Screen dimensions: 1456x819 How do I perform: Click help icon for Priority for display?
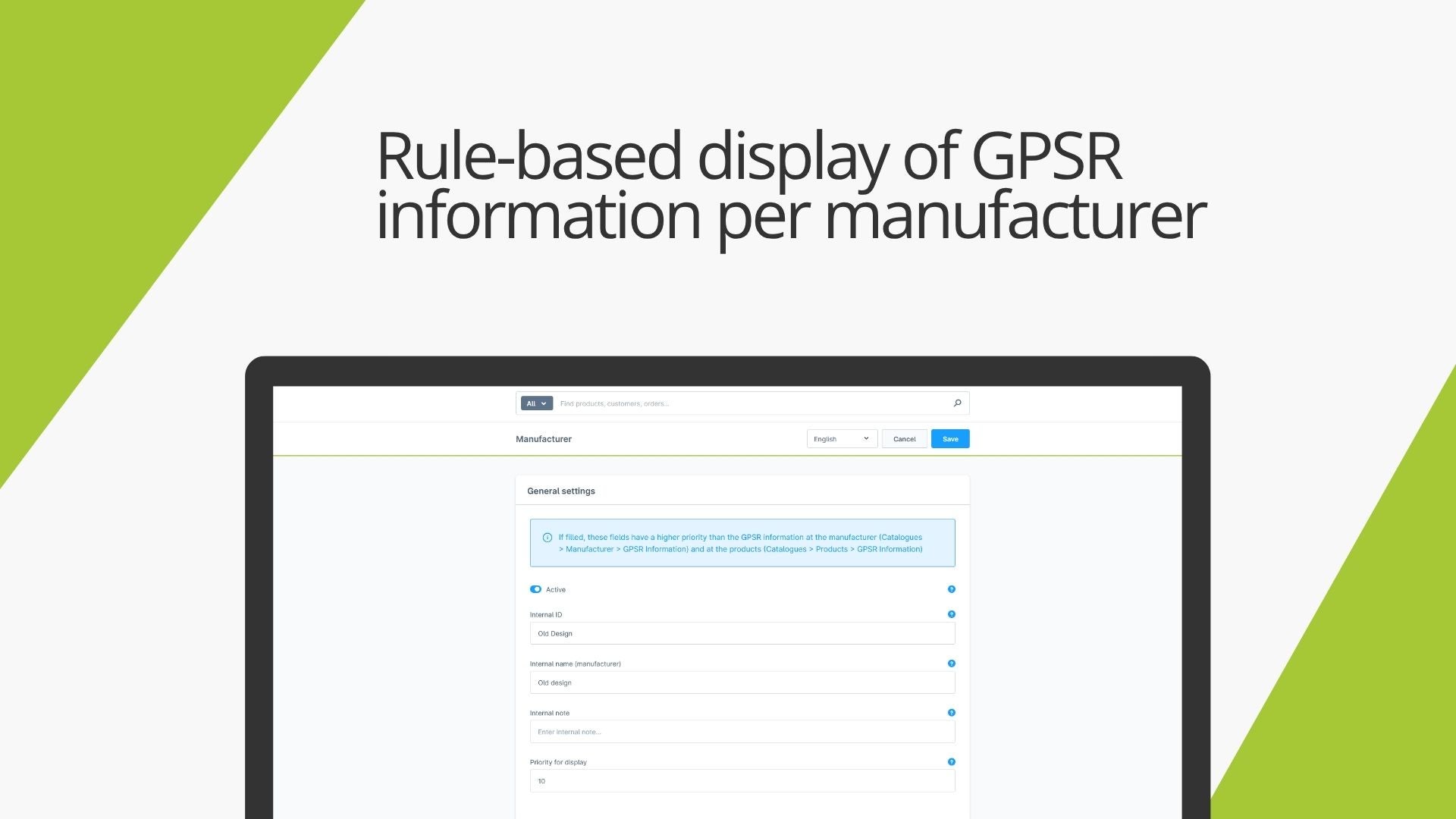[951, 762]
